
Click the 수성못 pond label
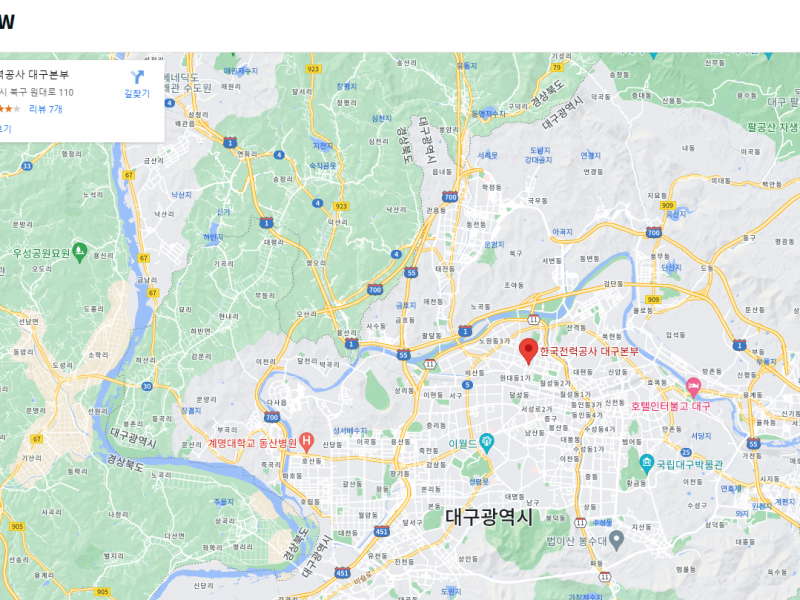click(x=602, y=523)
